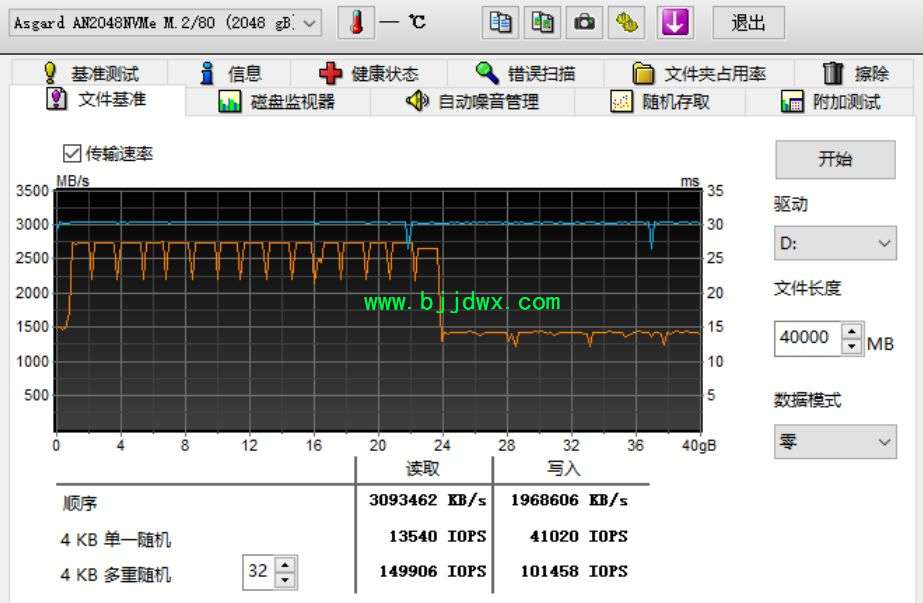This screenshot has width=923, height=603.
Task: Click the queue depth 32 field
Action: point(258,571)
